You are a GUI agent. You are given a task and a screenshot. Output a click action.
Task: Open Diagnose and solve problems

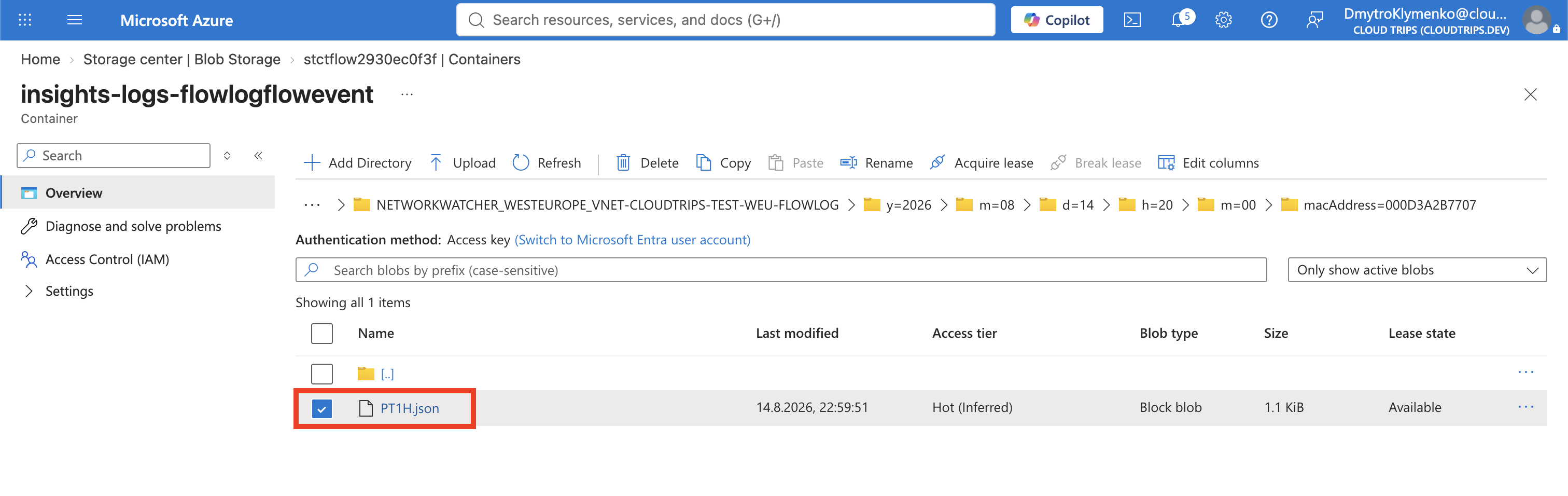coord(133,226)
